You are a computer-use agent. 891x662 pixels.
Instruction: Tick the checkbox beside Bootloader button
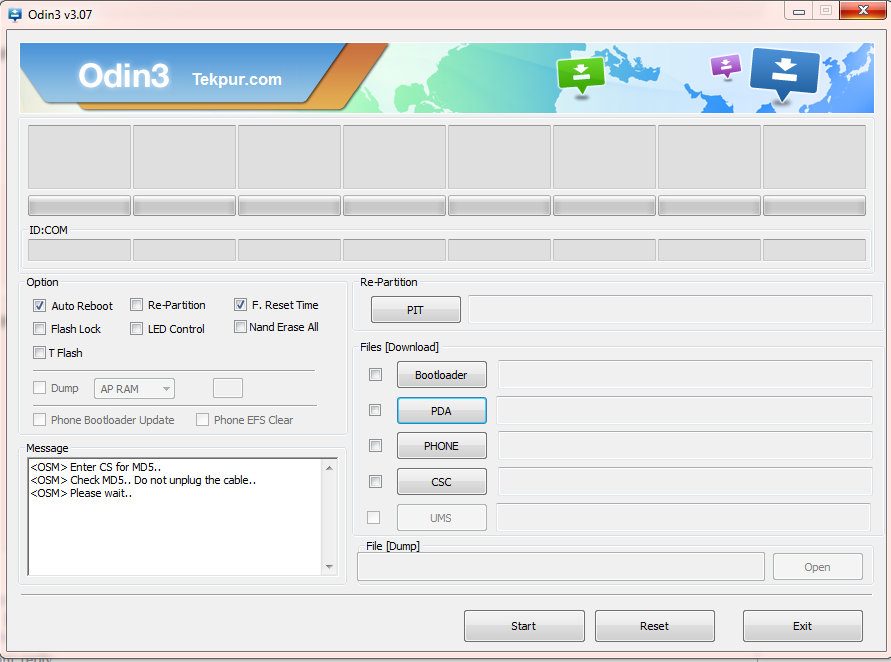(376, 374)
